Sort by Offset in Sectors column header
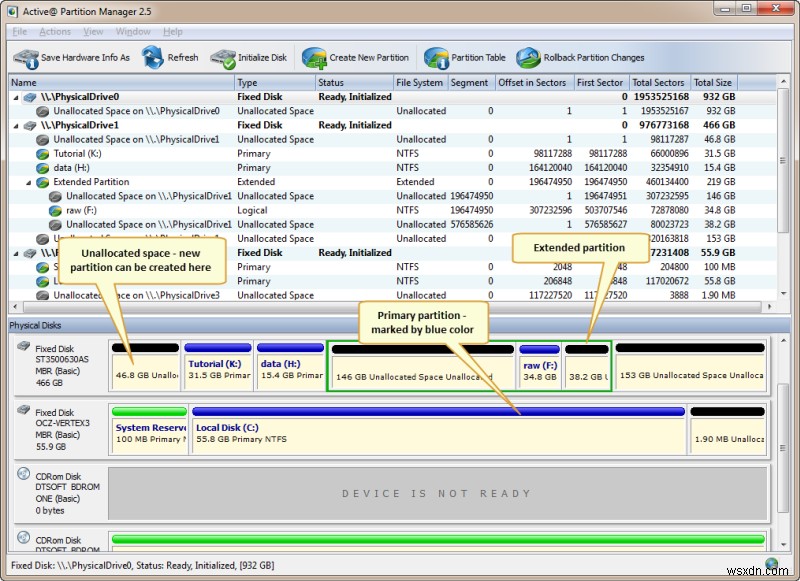Screen dimensions: 800x581 [x=535, y=83]
